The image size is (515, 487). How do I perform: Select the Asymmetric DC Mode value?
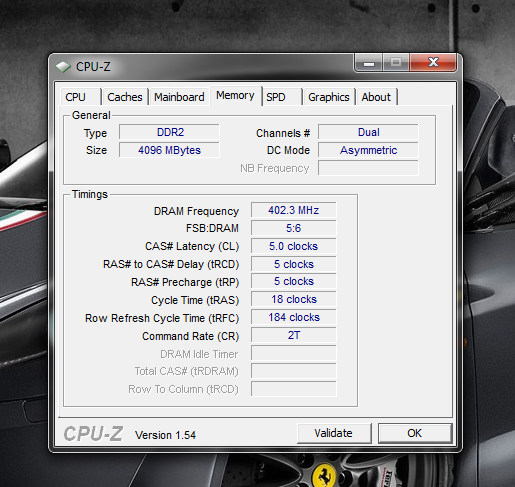(368, 150)
